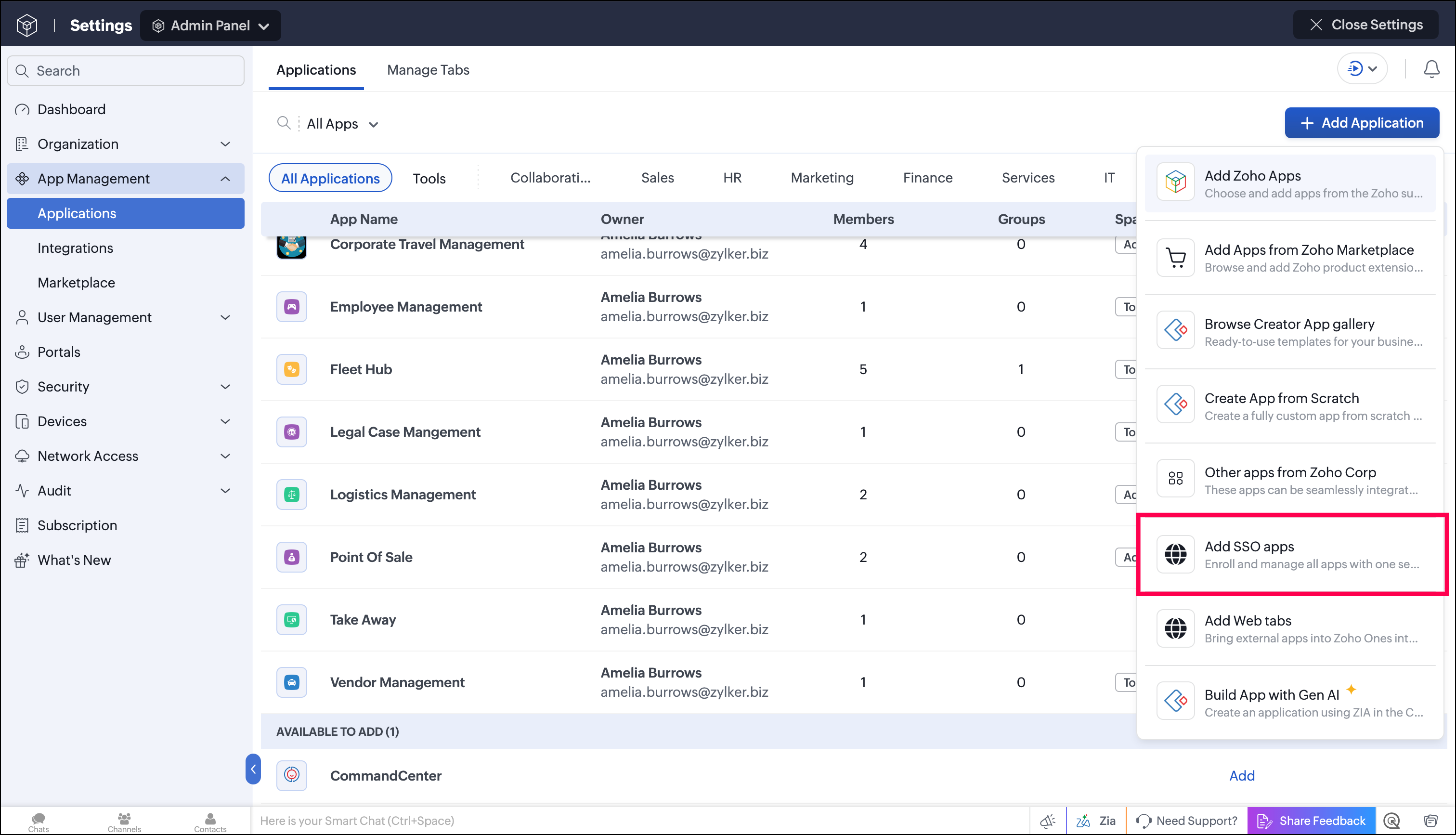1456x835 pixels.
Task: Open Zia assistant
Action: point(1095,821)
